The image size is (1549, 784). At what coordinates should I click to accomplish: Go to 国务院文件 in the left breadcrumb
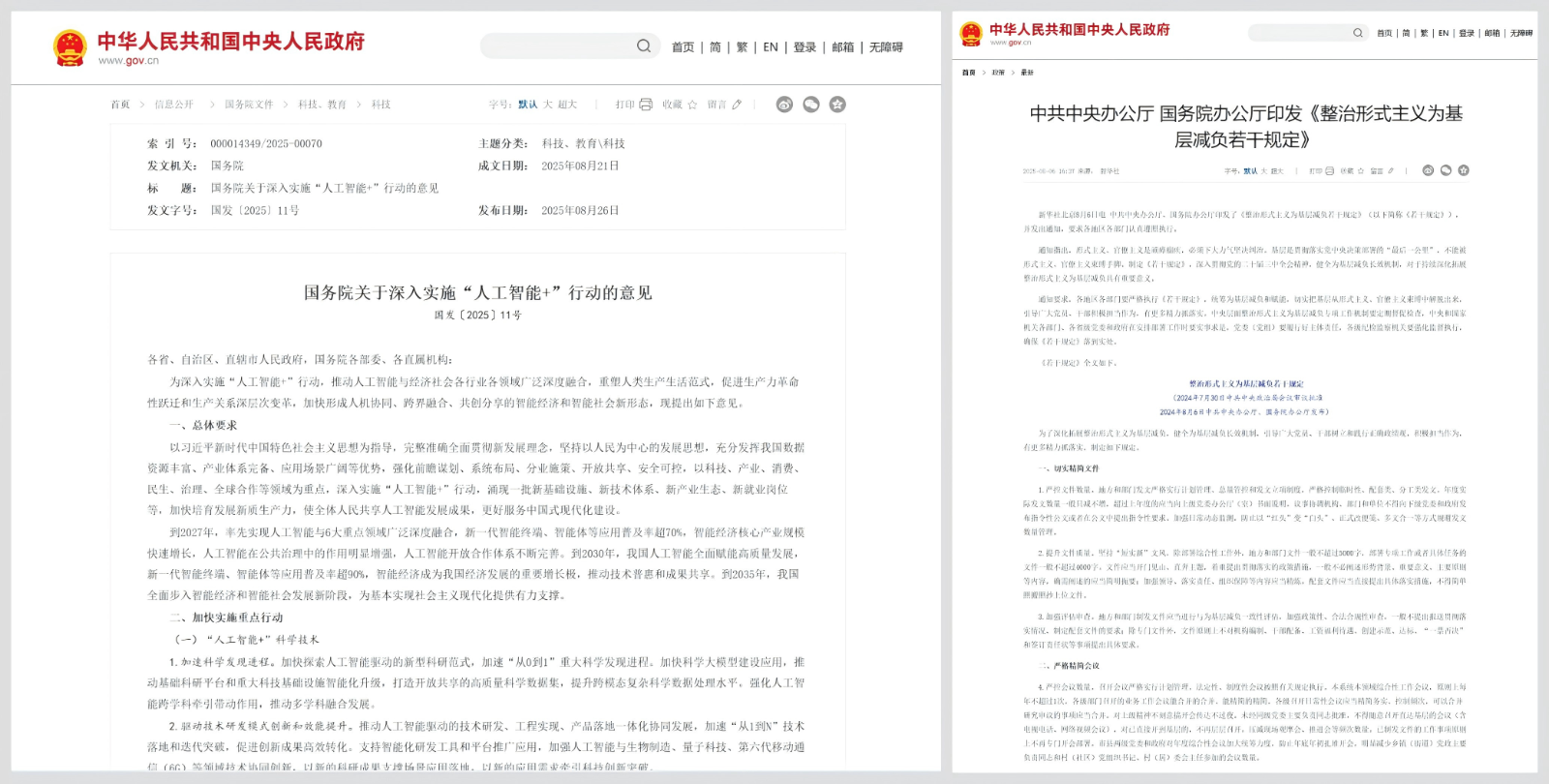point(249,105)
